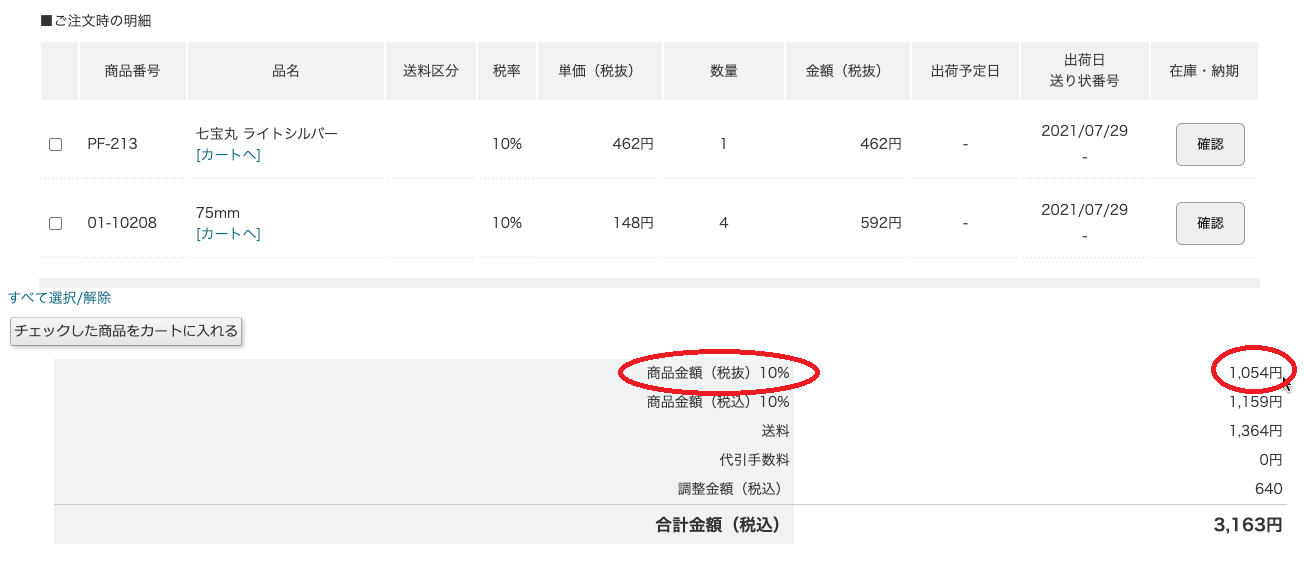This screenshot has height=574, width=1304.
Task: Click the 出荷予定日 column header
Action: click(965, 71)
